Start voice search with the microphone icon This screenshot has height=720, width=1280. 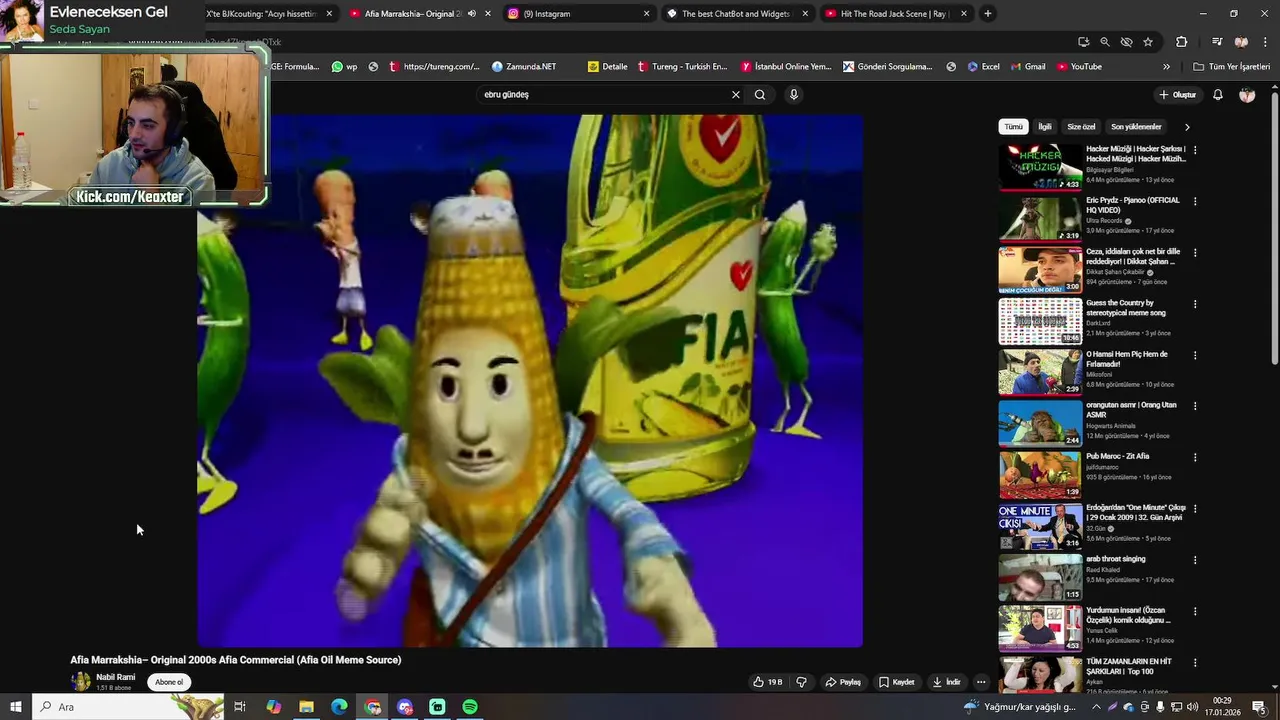click(794, 95)
